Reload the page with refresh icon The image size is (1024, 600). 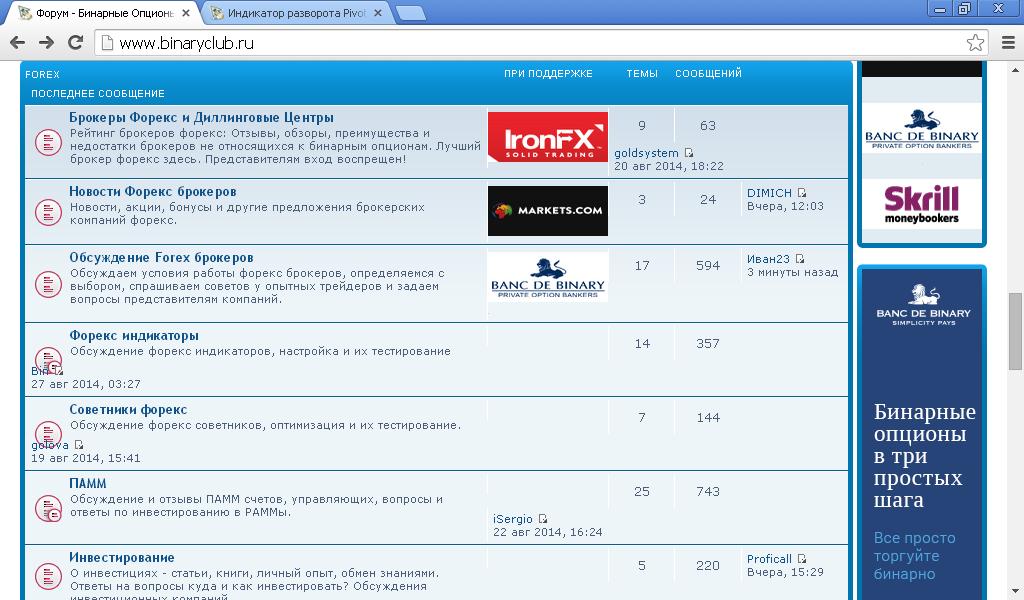(x=75, y=42)
